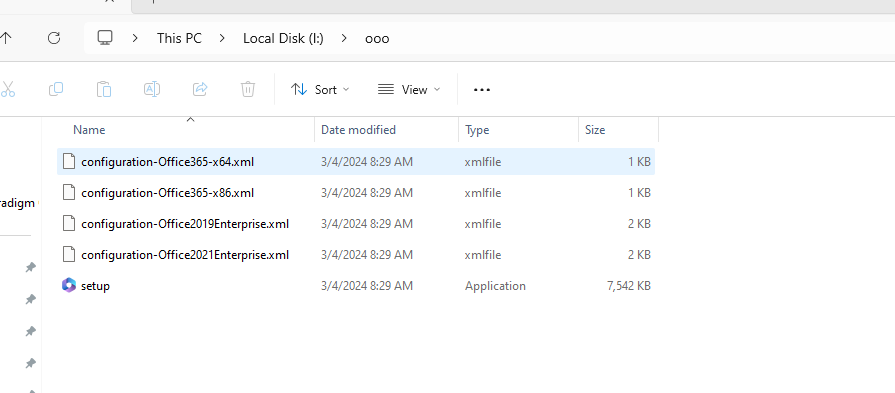Sort by Date modified column header
Image resolution: width=895 pixels, height=393 pixels.
pyautogui.click(x=358, y=130)
